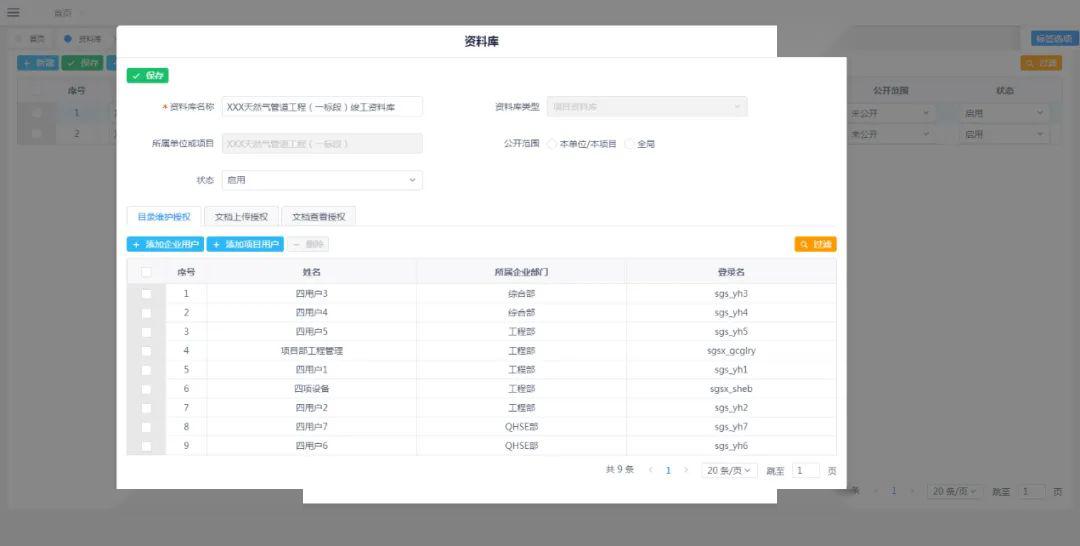Click the 添加企业用户 button
The width and height of the screenshot is (1080, 546).
[x=165, y=244]
